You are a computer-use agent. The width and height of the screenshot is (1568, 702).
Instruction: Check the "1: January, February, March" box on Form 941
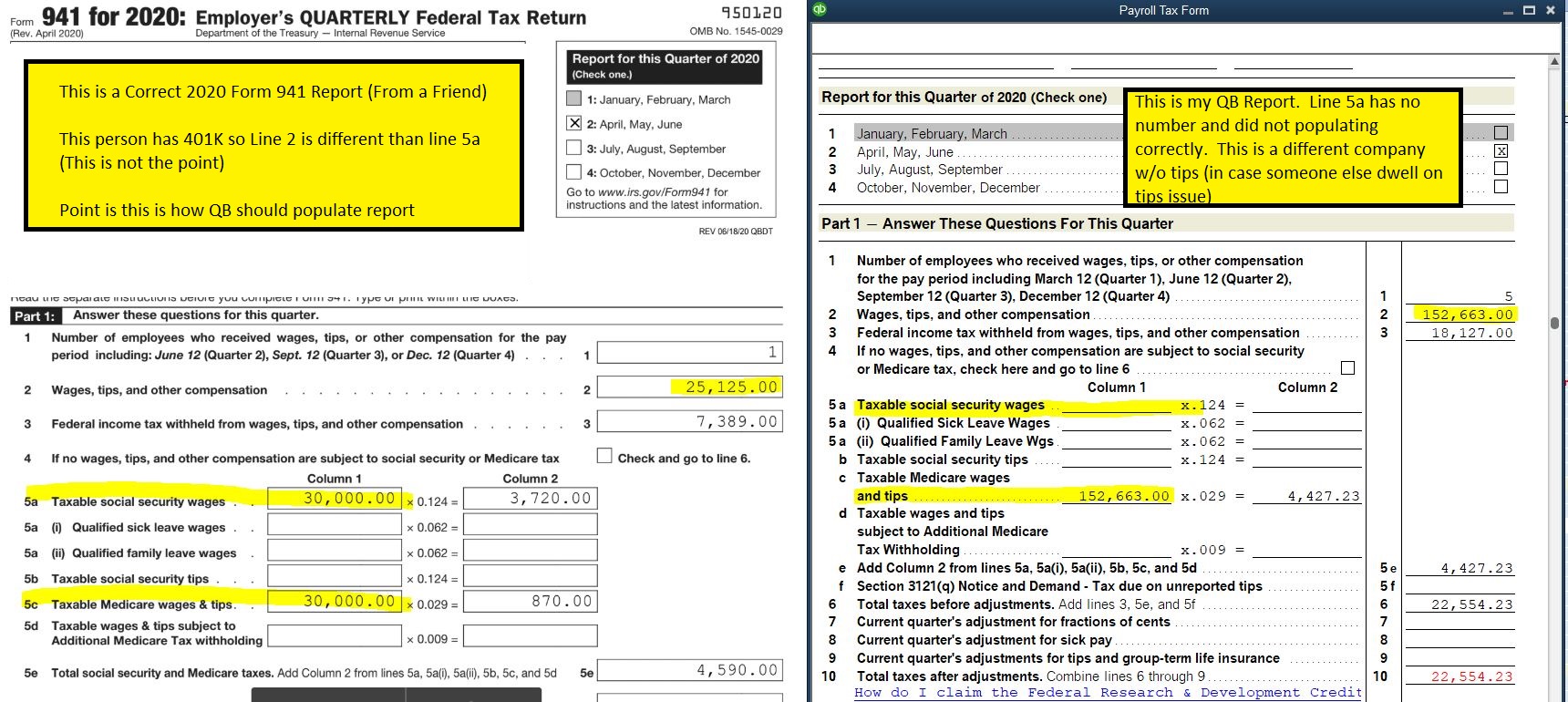pyautogui.click(x=573, y=98)
